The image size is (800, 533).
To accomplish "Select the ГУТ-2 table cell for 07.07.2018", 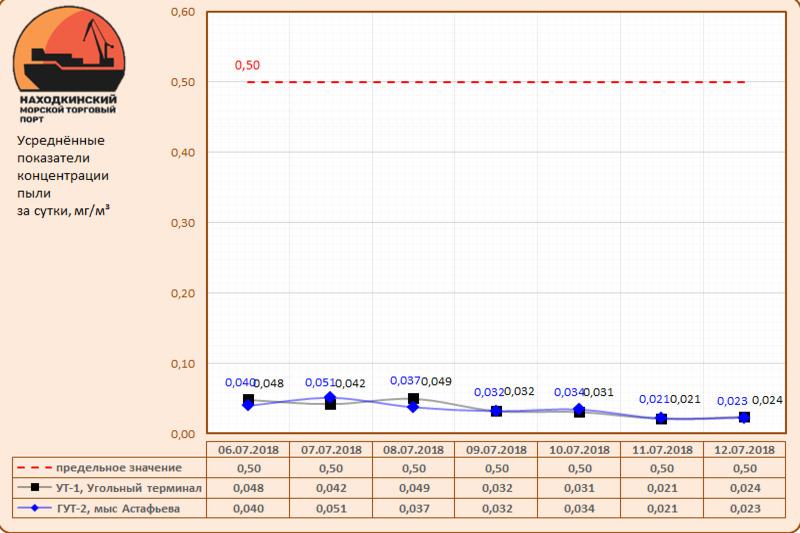I will click(330, 508).
